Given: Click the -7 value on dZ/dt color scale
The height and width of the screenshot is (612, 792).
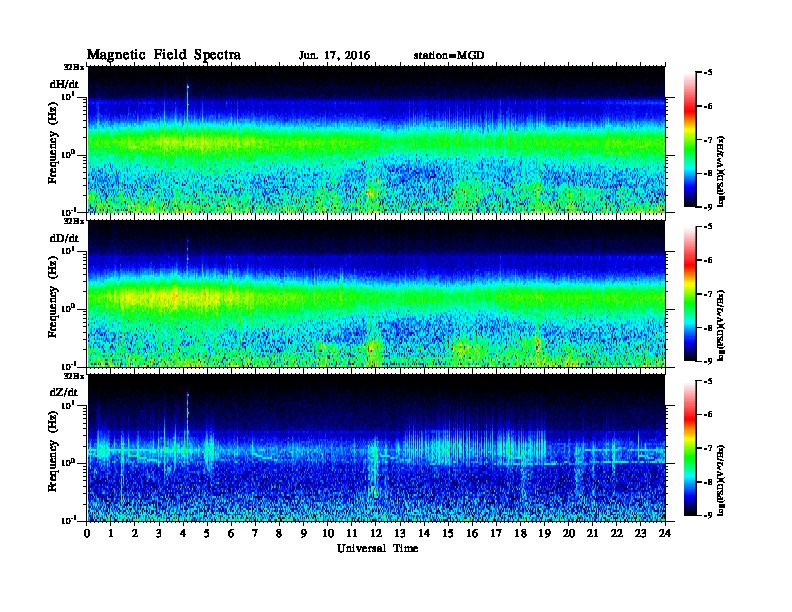Looking at the screenshot, I should coord(708,448).
